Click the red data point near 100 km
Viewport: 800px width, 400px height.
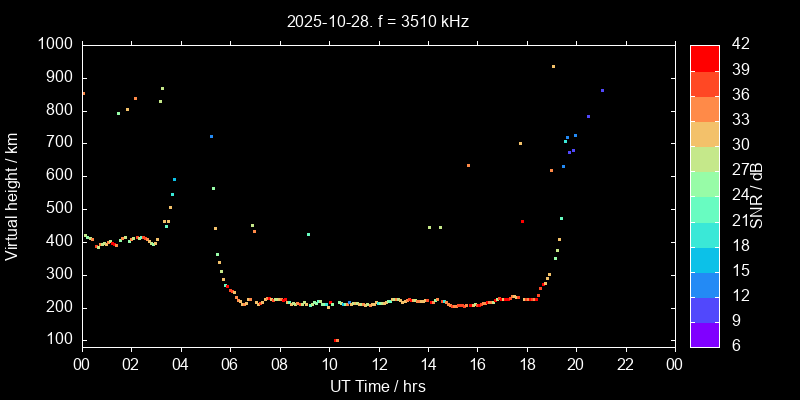click(x=336, y=340)
